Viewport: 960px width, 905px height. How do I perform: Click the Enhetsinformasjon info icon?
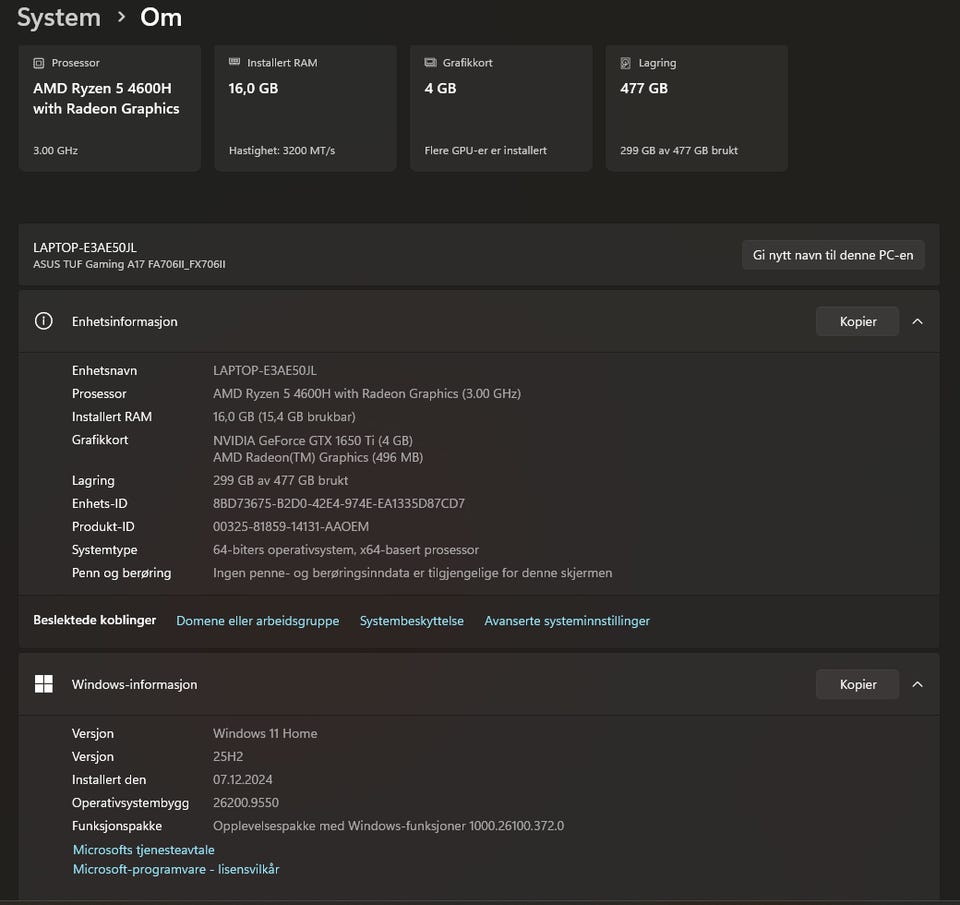point(43,321)
